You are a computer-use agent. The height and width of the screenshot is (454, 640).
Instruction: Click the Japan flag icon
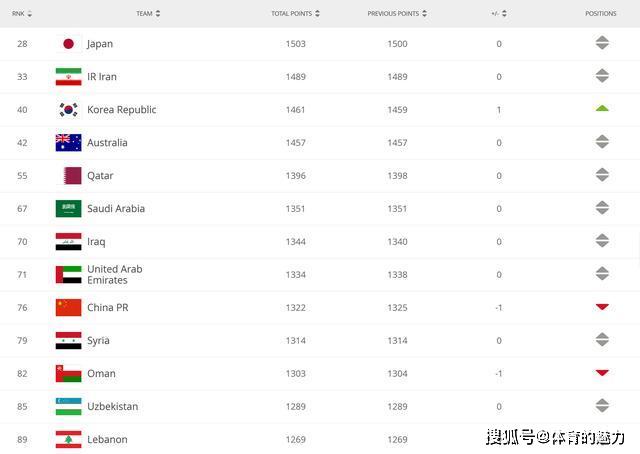pyautogui.click(x=68, y=44)
